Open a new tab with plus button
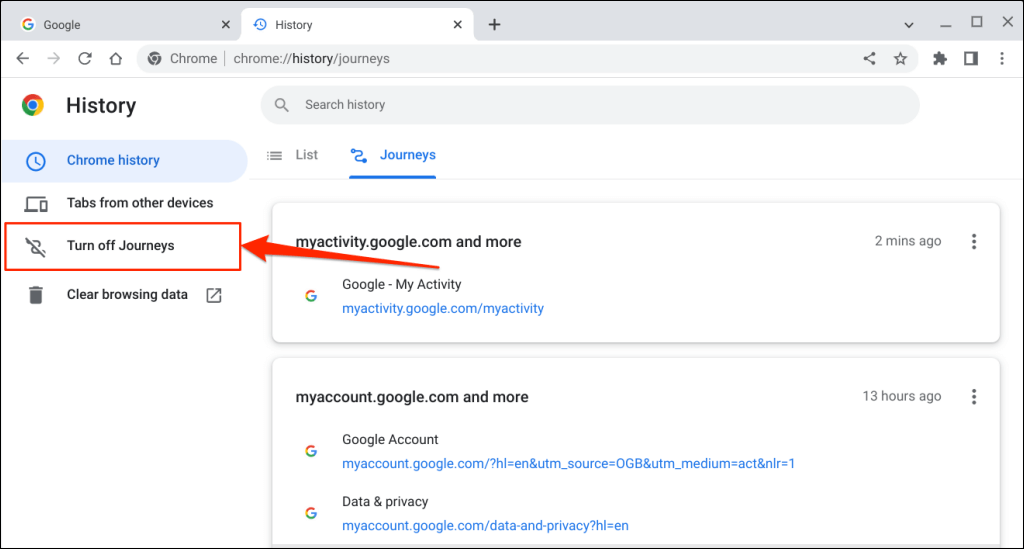1024x549 pixels. point(494,25)
